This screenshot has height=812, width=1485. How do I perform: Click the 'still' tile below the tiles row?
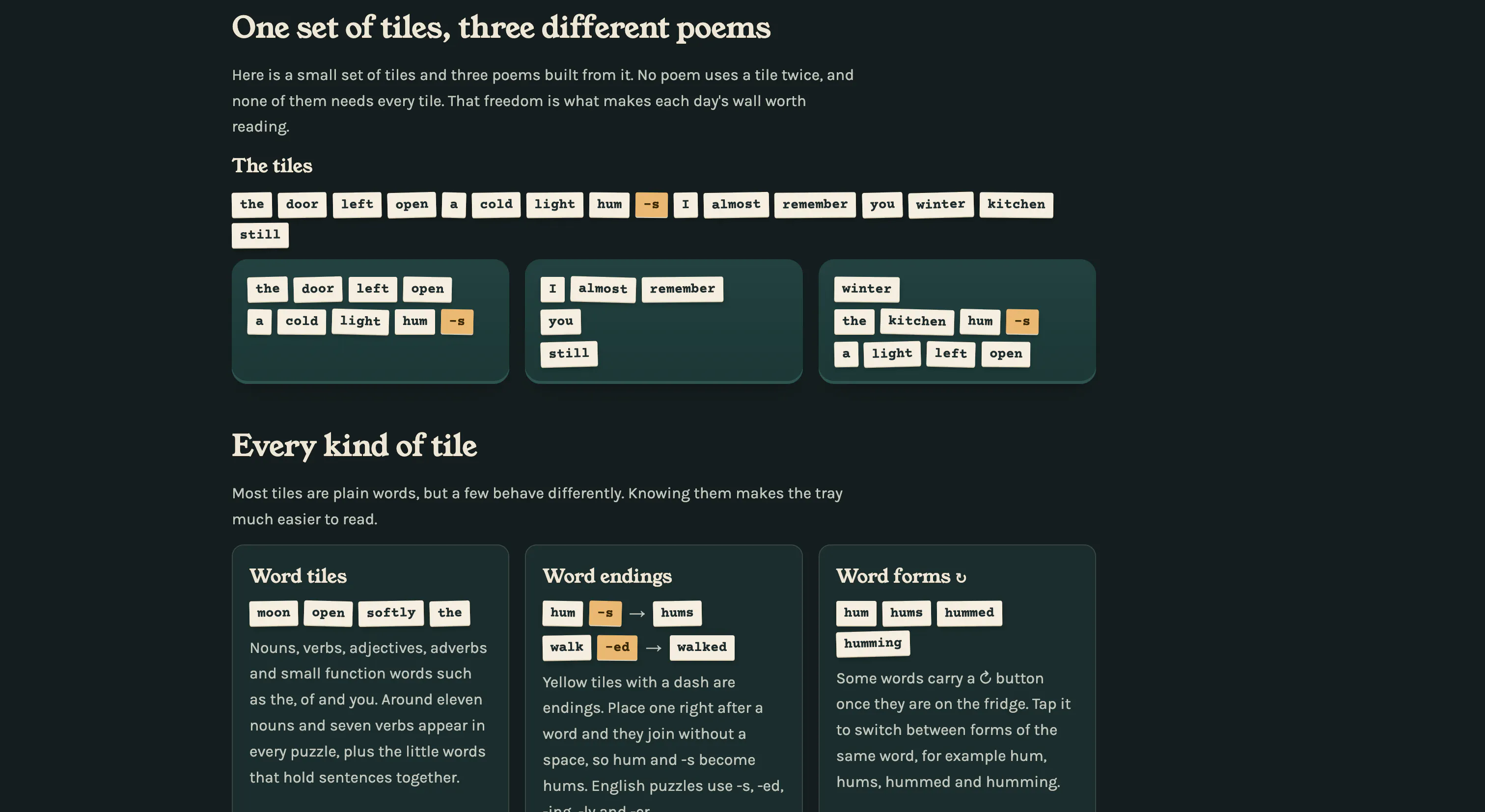pos(260,235)
